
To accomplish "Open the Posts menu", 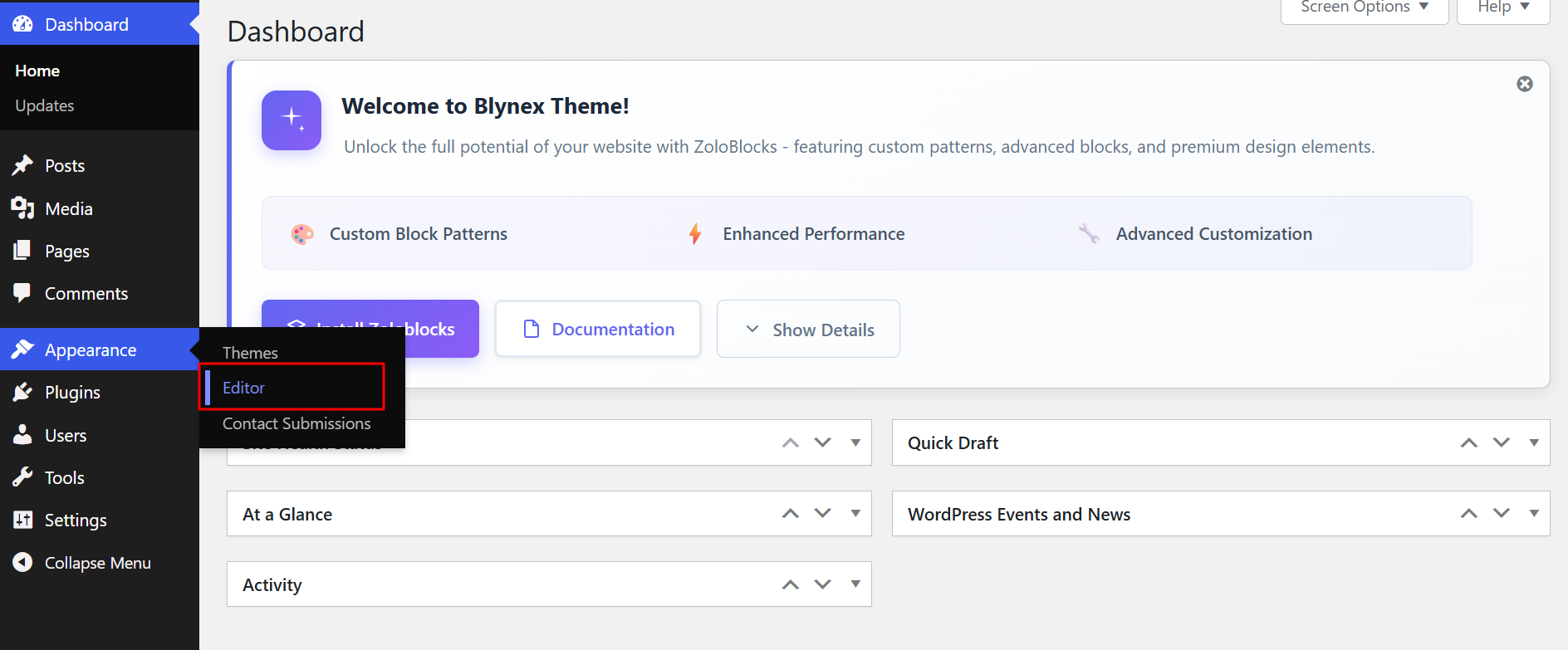I will [100, 165].
